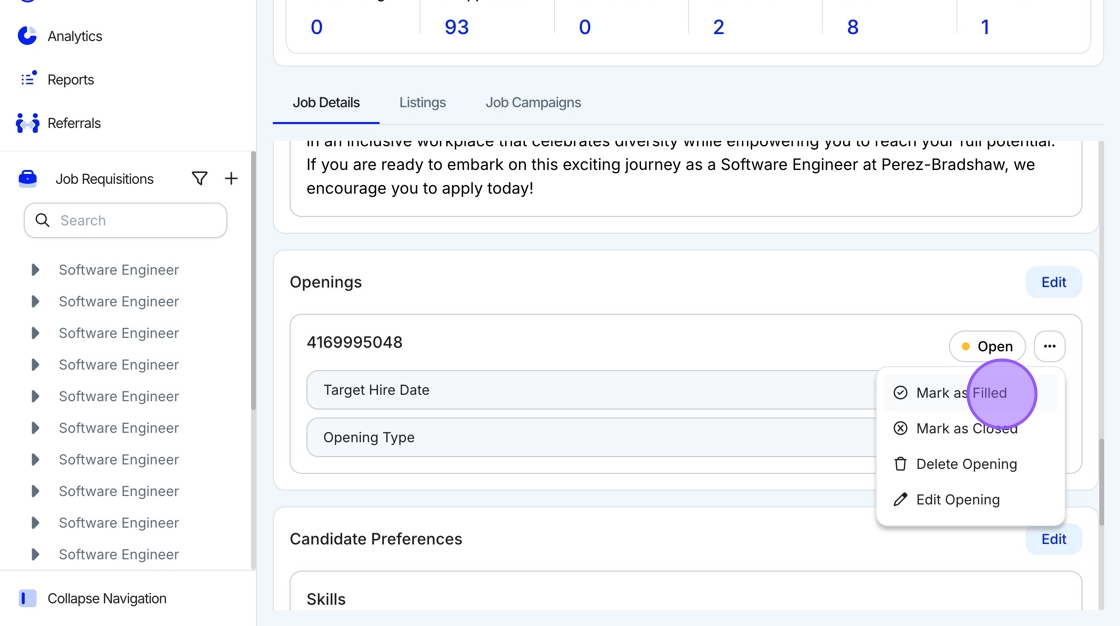
Task: Expand the fifth Software Engineer tree item
Action: coord(35,396)
